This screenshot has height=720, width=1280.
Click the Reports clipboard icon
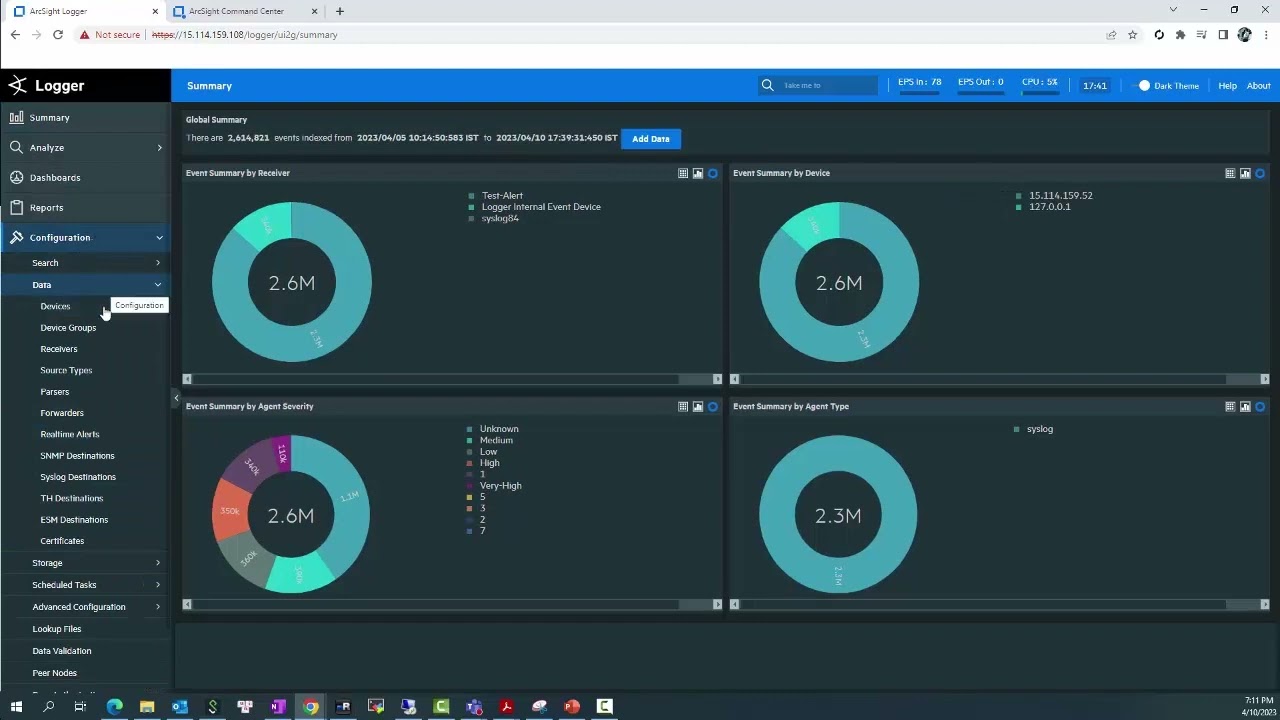coord(16,207)
